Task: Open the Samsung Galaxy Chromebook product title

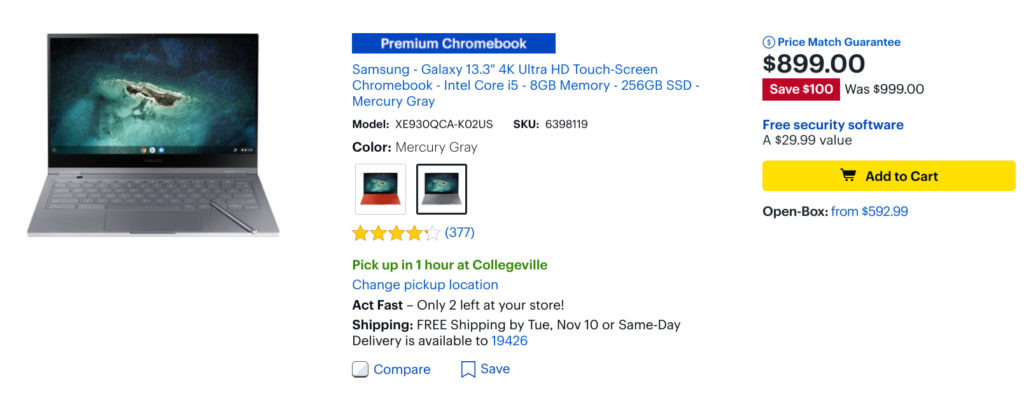Action: [x=526, y=86]
